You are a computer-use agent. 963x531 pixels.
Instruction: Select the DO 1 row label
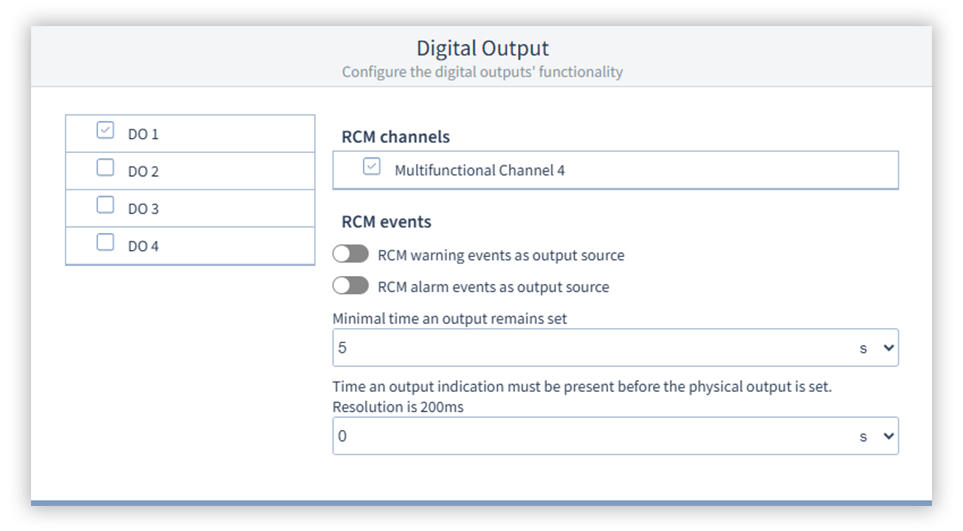143,133
